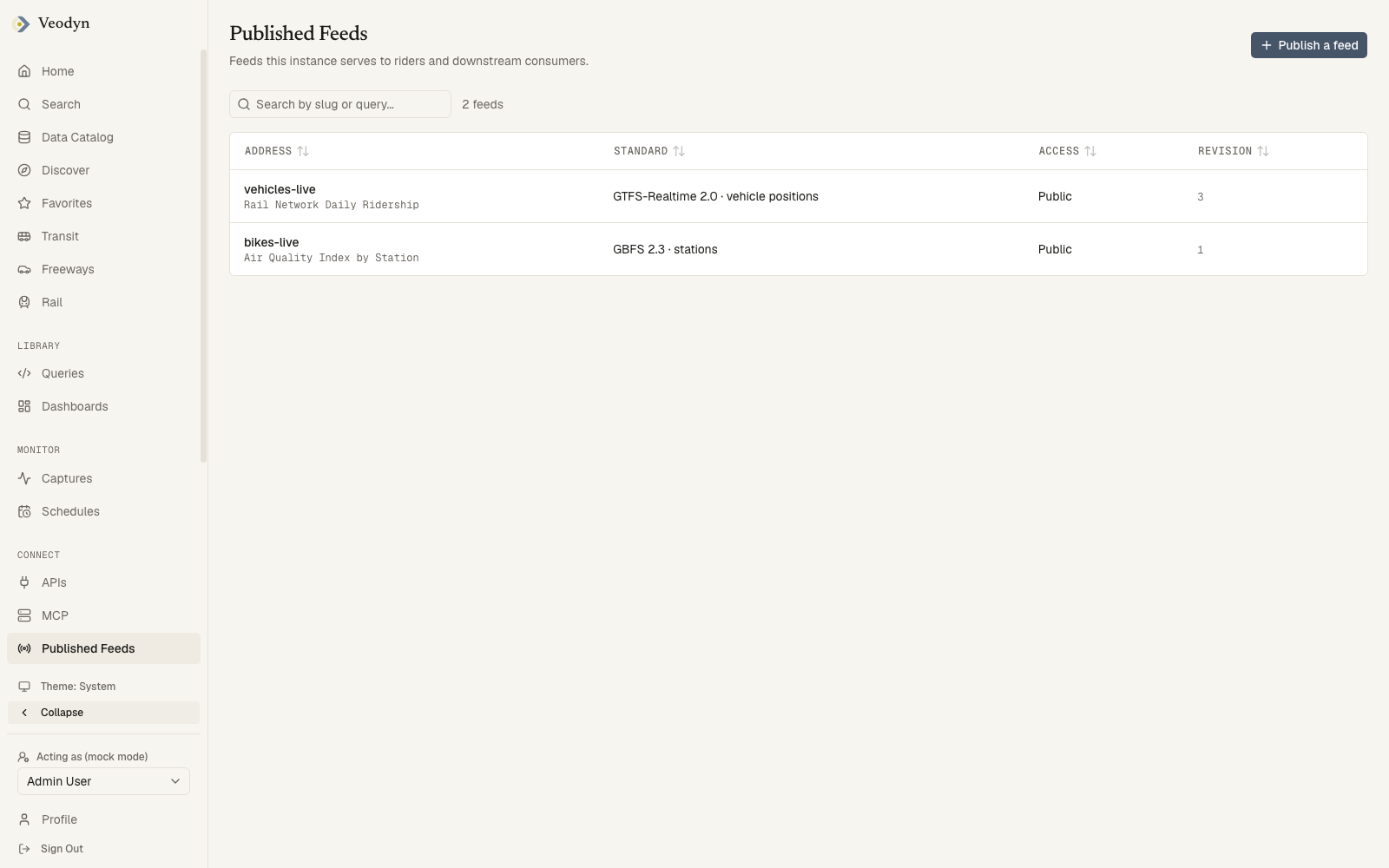The height and width of the screenshot is (868, 1389).
Task: Sort table by Standard column
Action: pos(649,151)
